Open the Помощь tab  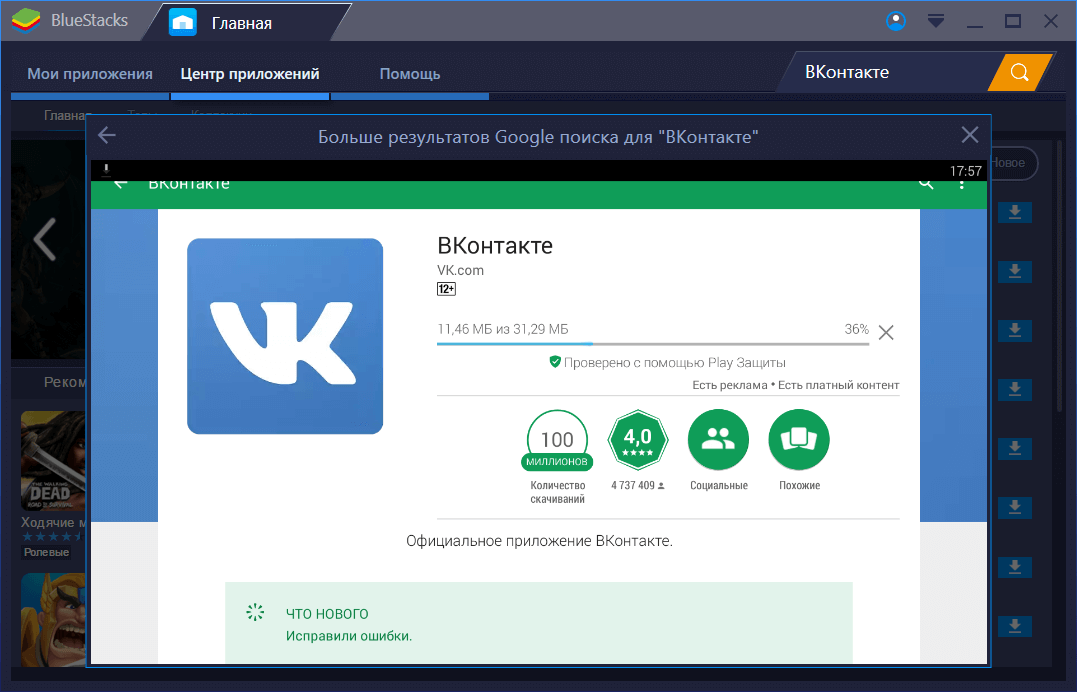pos(410,74)
